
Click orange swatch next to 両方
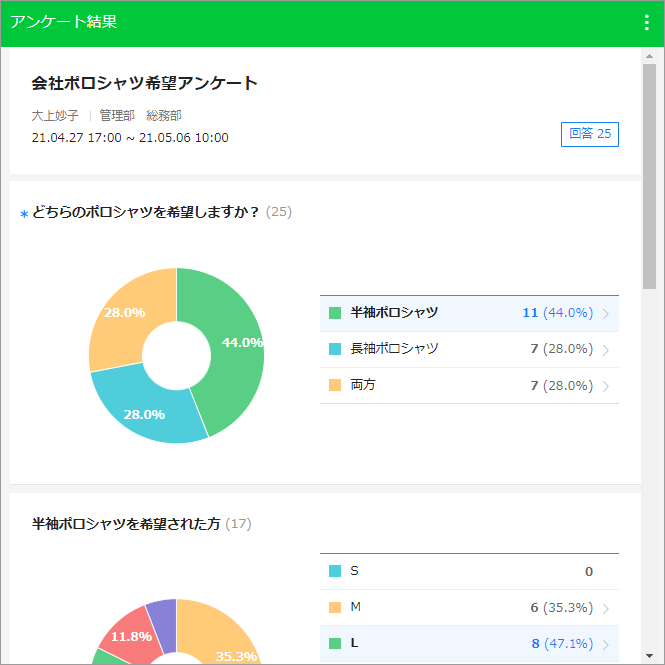[x=335, y=385]
